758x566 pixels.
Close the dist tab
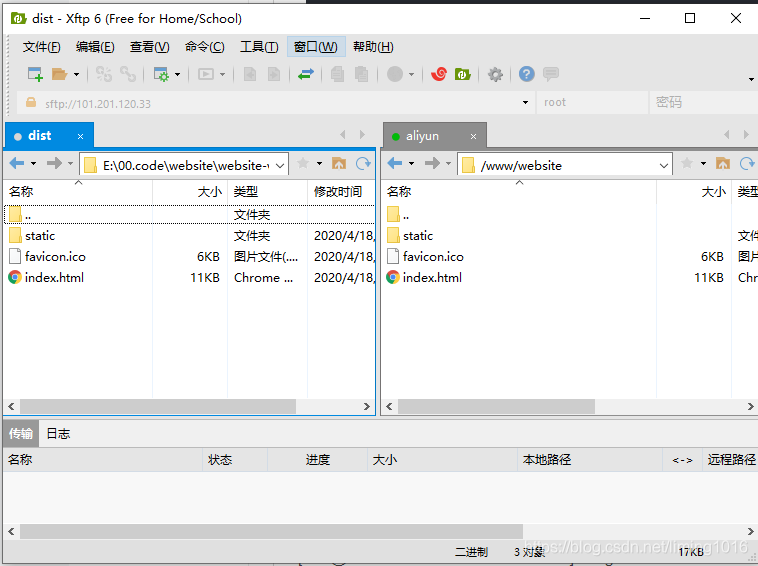point(80,137)
